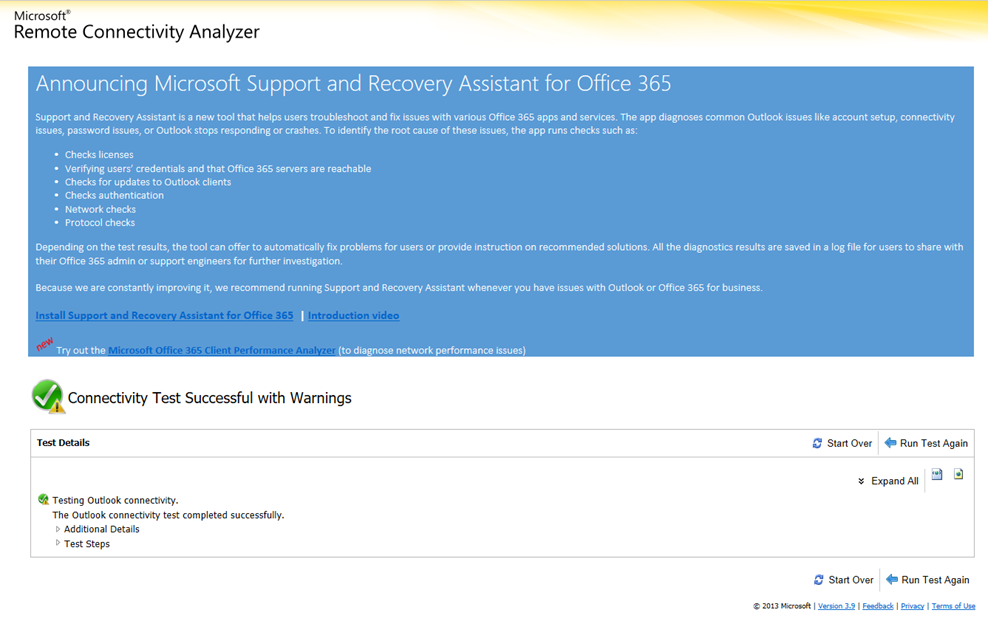Expand all test result details
988x621 pixels.
[x=887, y=481]
